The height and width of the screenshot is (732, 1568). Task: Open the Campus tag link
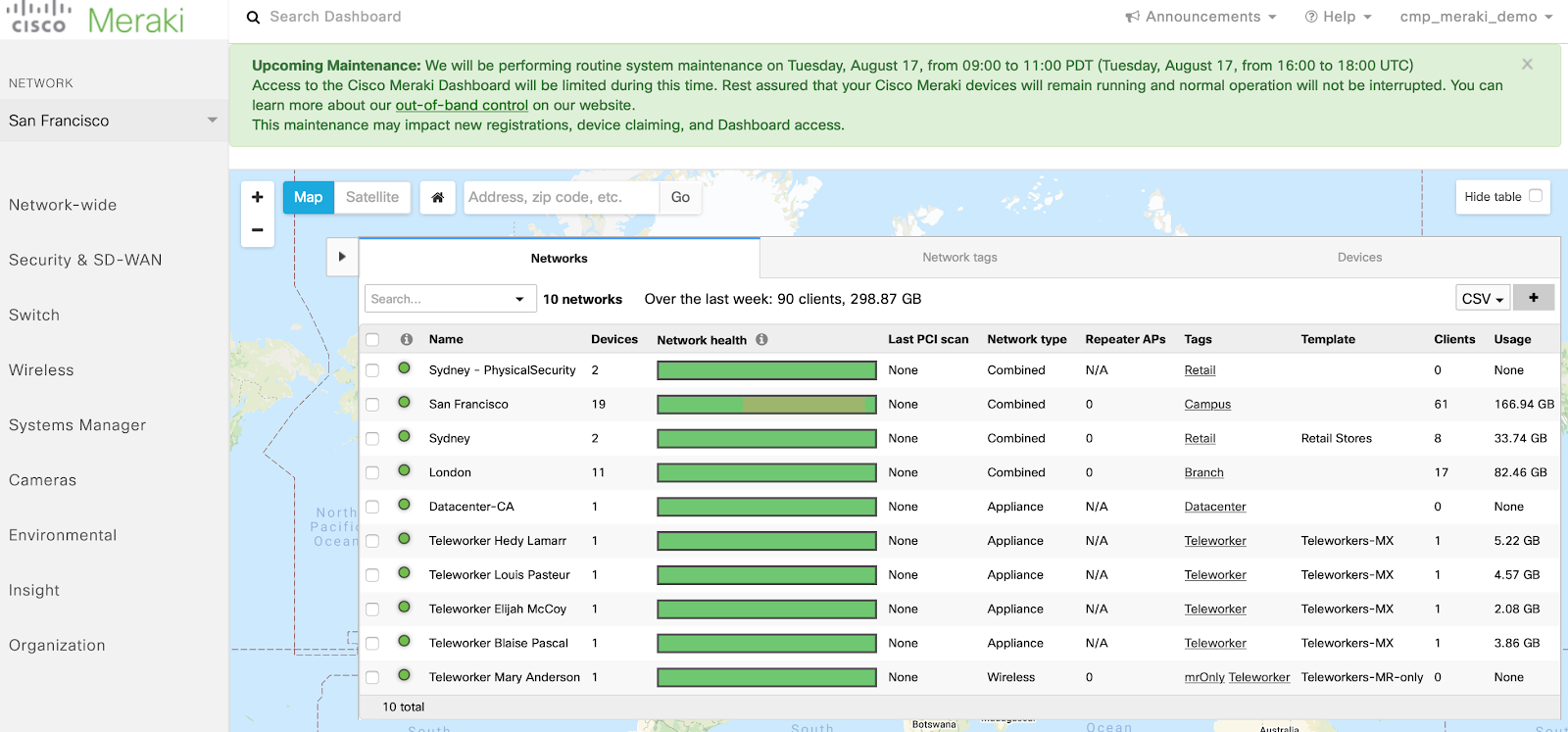[1207, 405]
